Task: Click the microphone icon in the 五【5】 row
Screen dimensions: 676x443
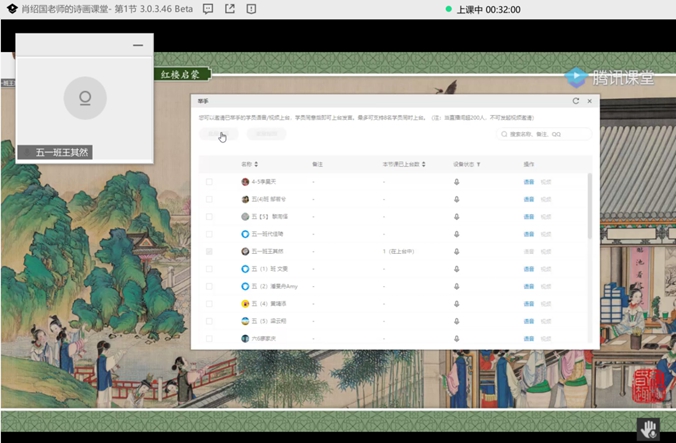Action: point(457,216)
